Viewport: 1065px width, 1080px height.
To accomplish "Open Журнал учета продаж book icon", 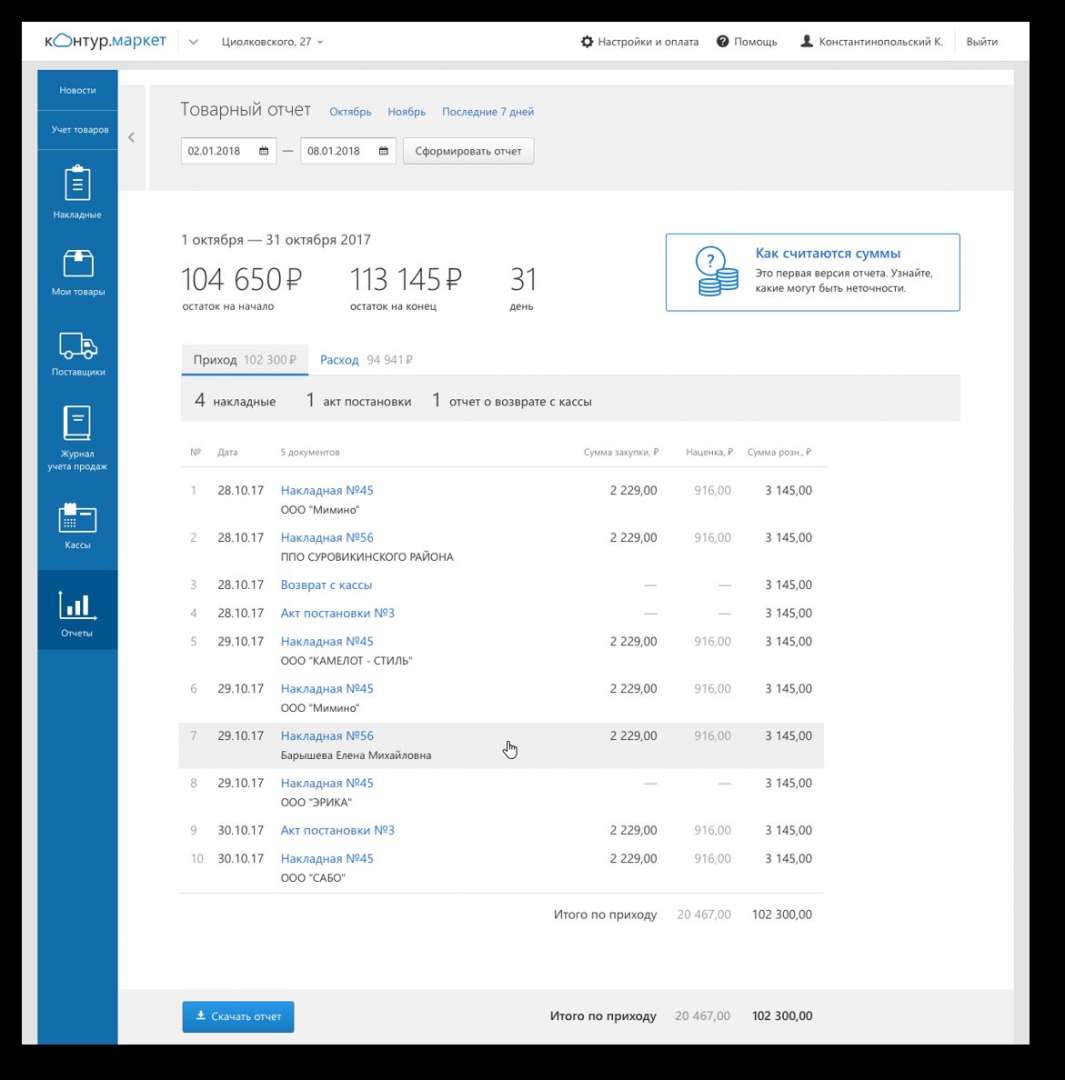I will [77, 422].
